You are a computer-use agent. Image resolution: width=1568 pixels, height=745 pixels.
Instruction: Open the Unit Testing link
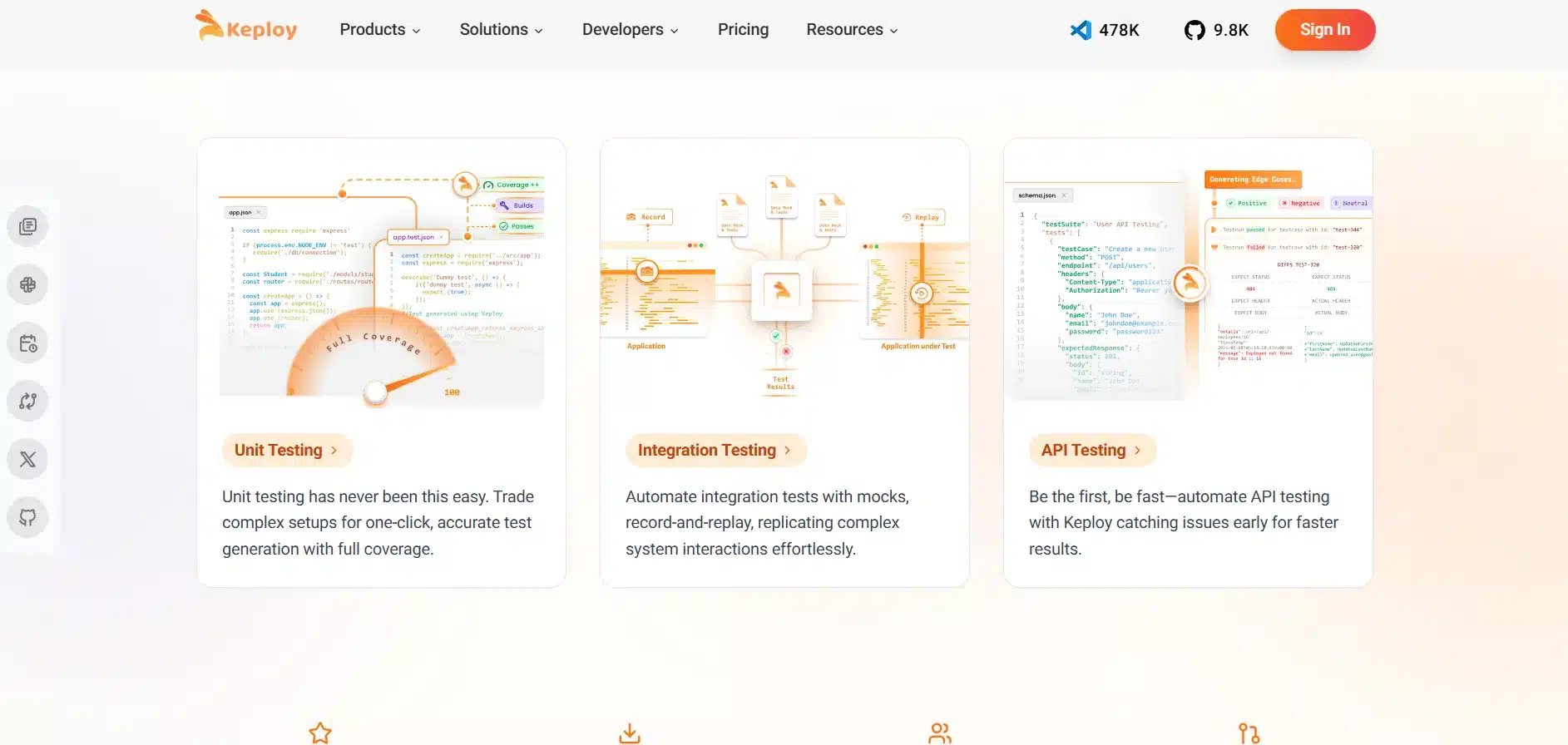click(x=287, y=450)
